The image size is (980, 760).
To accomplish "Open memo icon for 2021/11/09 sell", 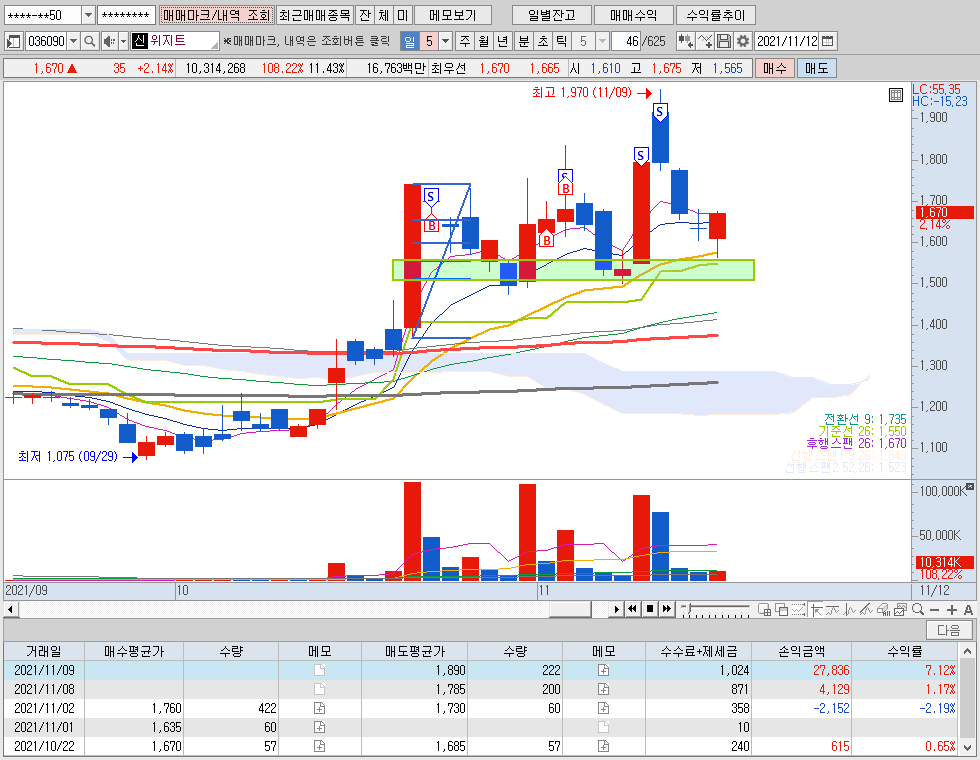I will pos(603,671).
